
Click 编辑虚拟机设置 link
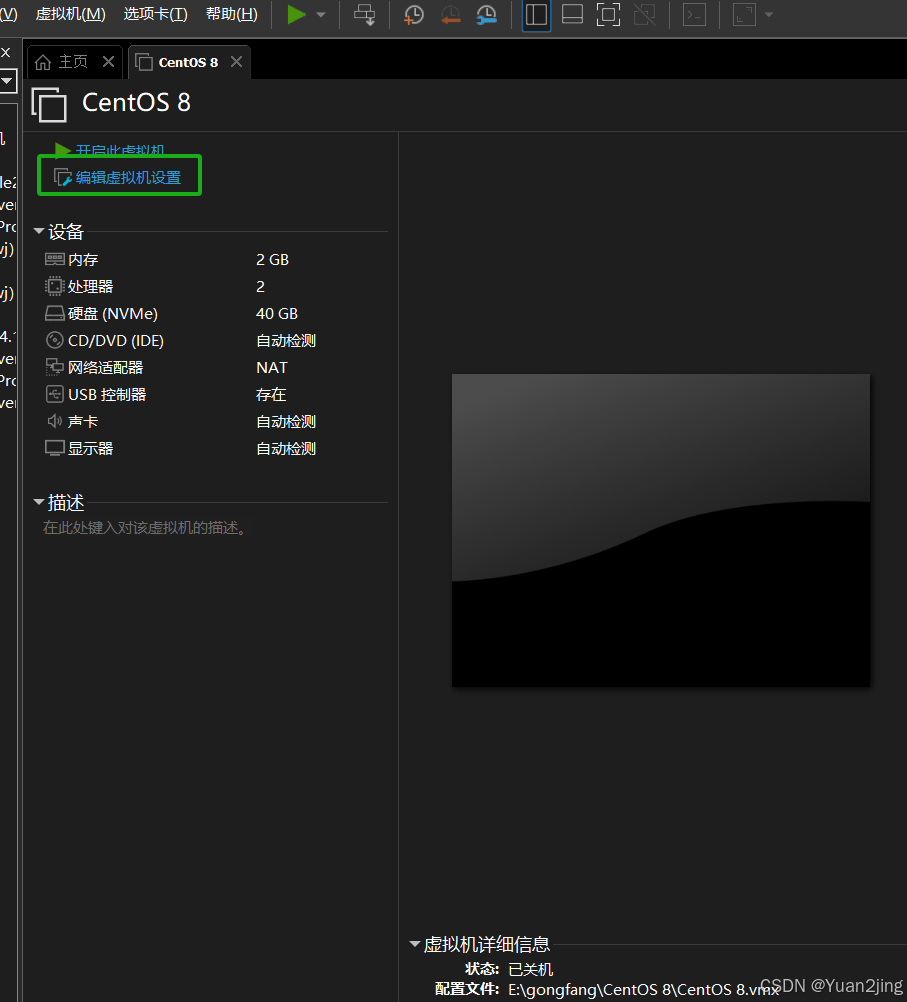coord(128,177)
